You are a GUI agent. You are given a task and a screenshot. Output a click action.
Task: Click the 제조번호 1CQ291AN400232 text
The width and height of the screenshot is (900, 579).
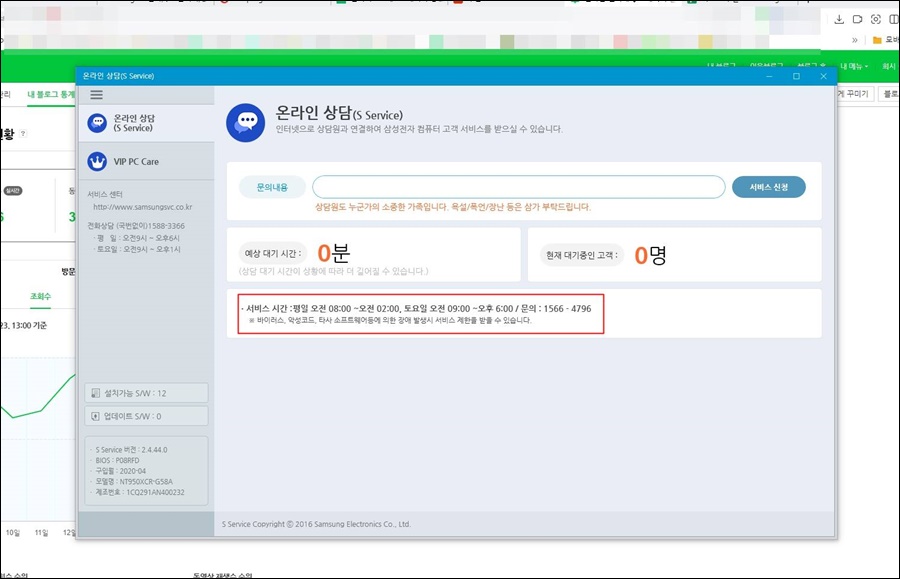tap(139, 492)
